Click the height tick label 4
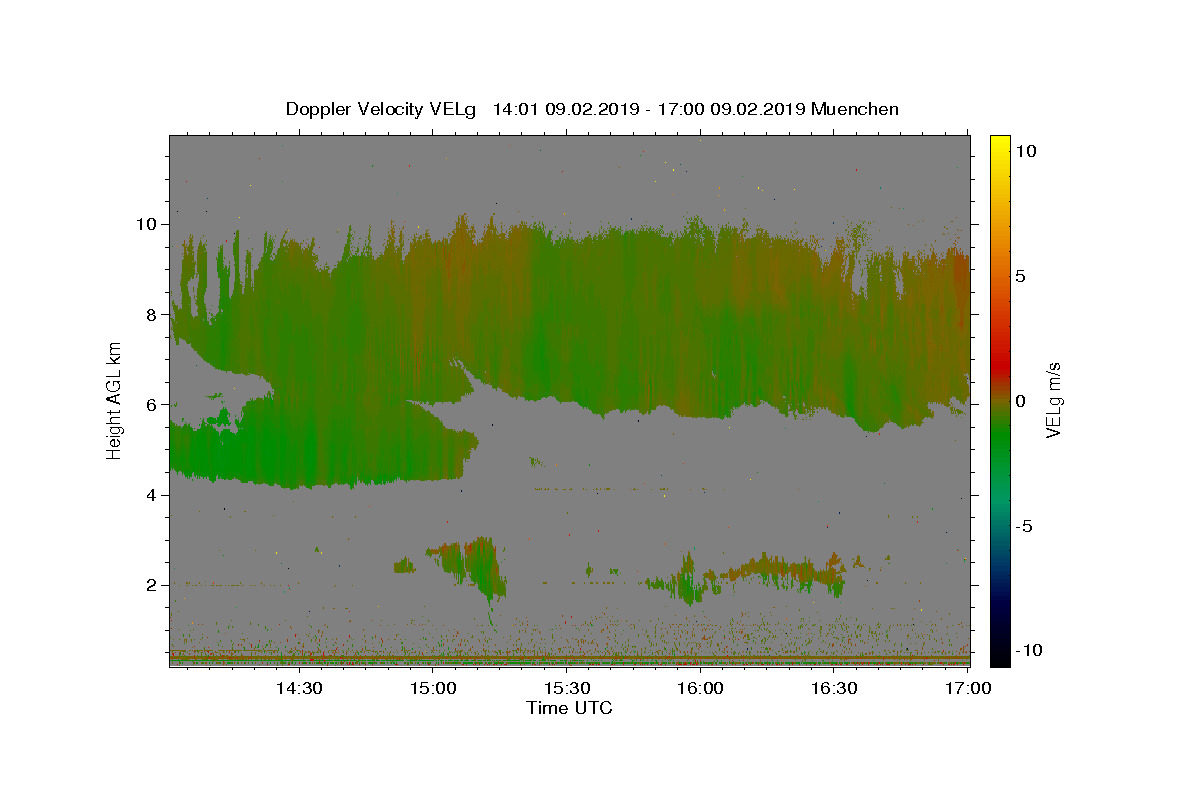 coord(151,495)
